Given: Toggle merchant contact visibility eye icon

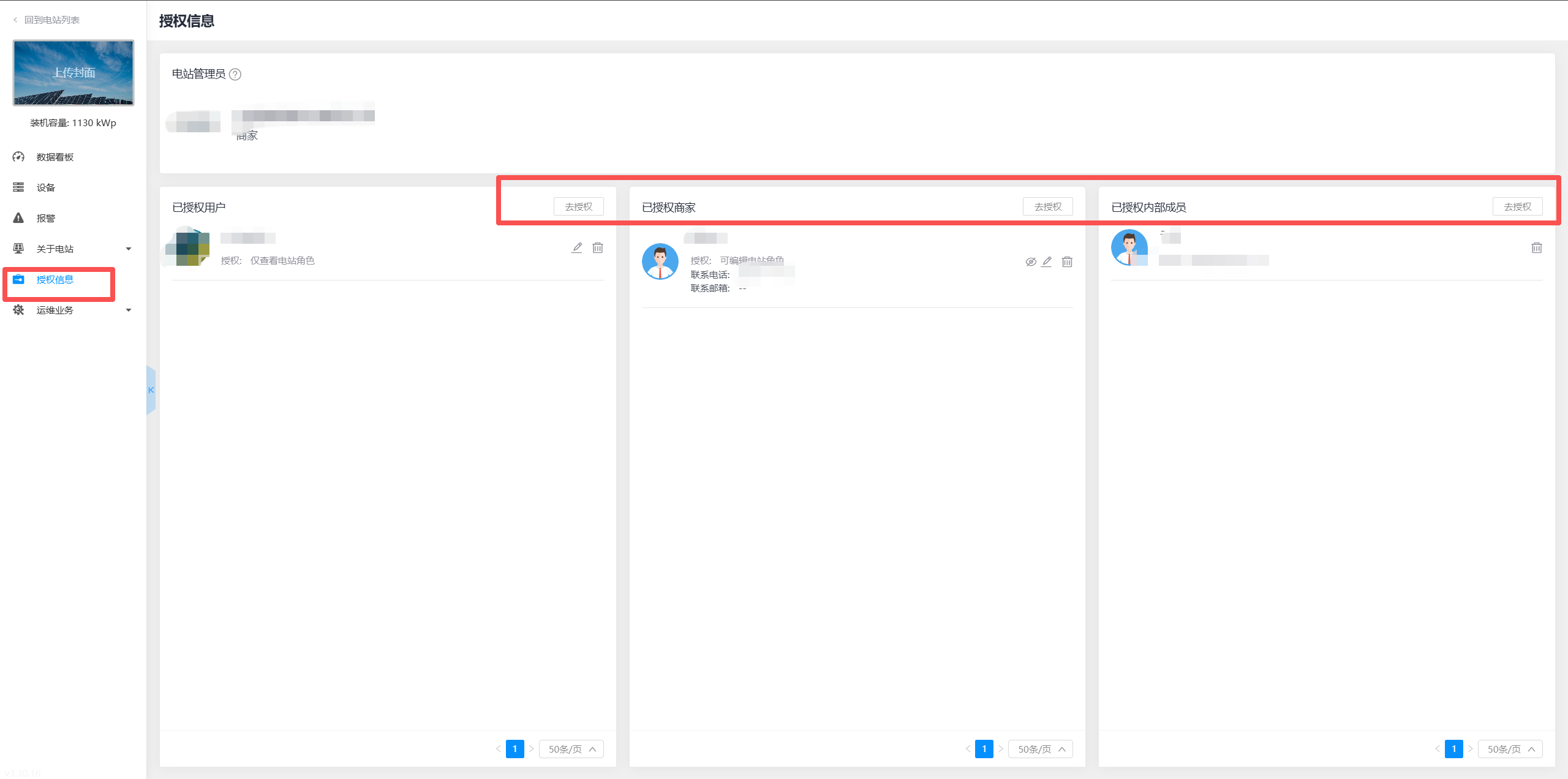Looking at the screenshot, I should (x=1031, y=262).
